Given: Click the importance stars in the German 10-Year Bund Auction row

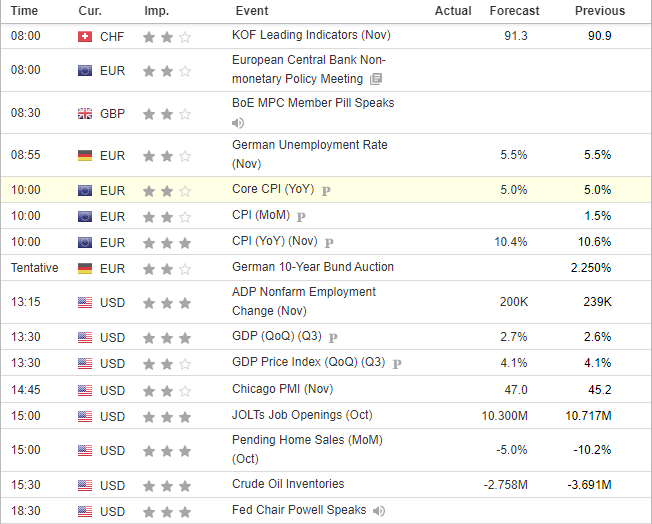Looking at the screenshot, I should coord(167,269).
